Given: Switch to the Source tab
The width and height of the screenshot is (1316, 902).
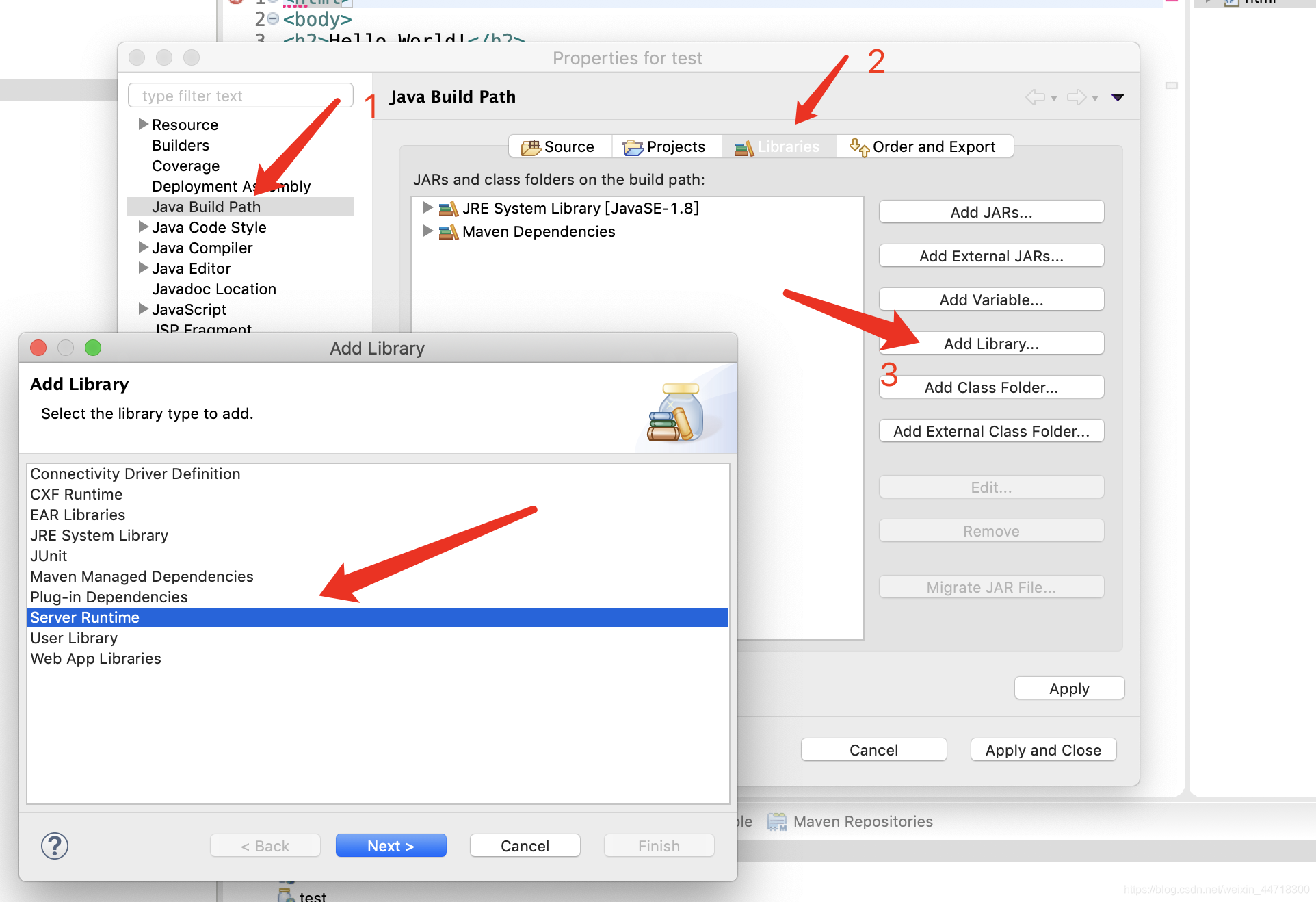Looking at the screenshot, I should pyautogui.click(x=558, y=146).
